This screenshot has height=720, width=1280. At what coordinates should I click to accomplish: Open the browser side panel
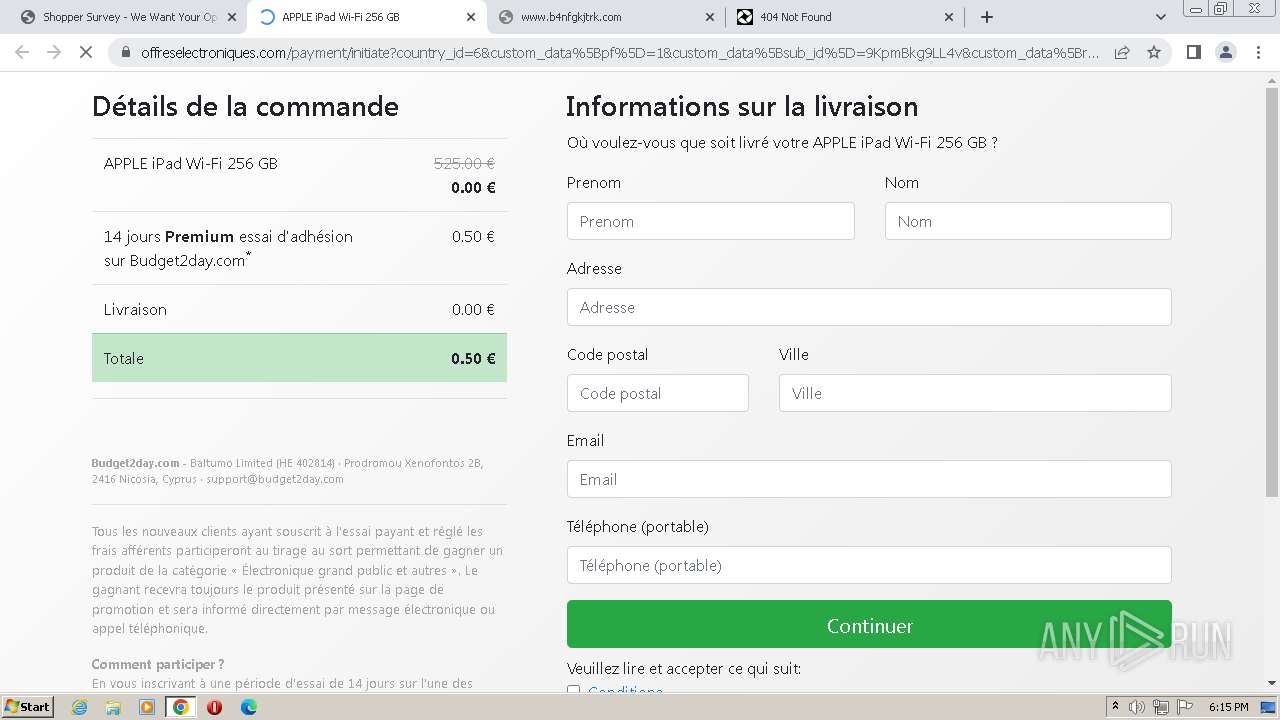point(1193,52)
